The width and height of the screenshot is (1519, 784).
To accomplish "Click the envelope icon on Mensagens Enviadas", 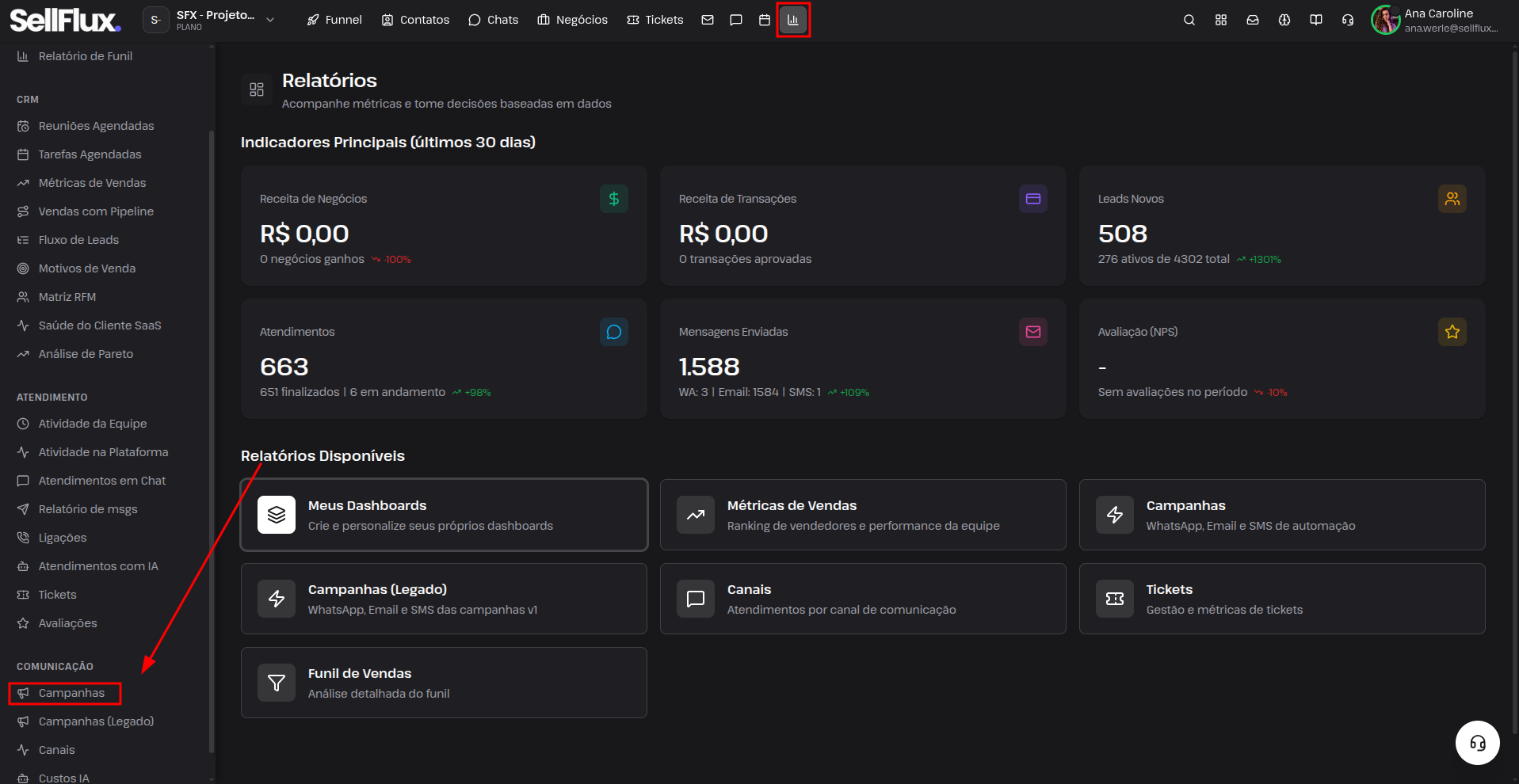I will pyautogui.click(x=1033, y=332).
